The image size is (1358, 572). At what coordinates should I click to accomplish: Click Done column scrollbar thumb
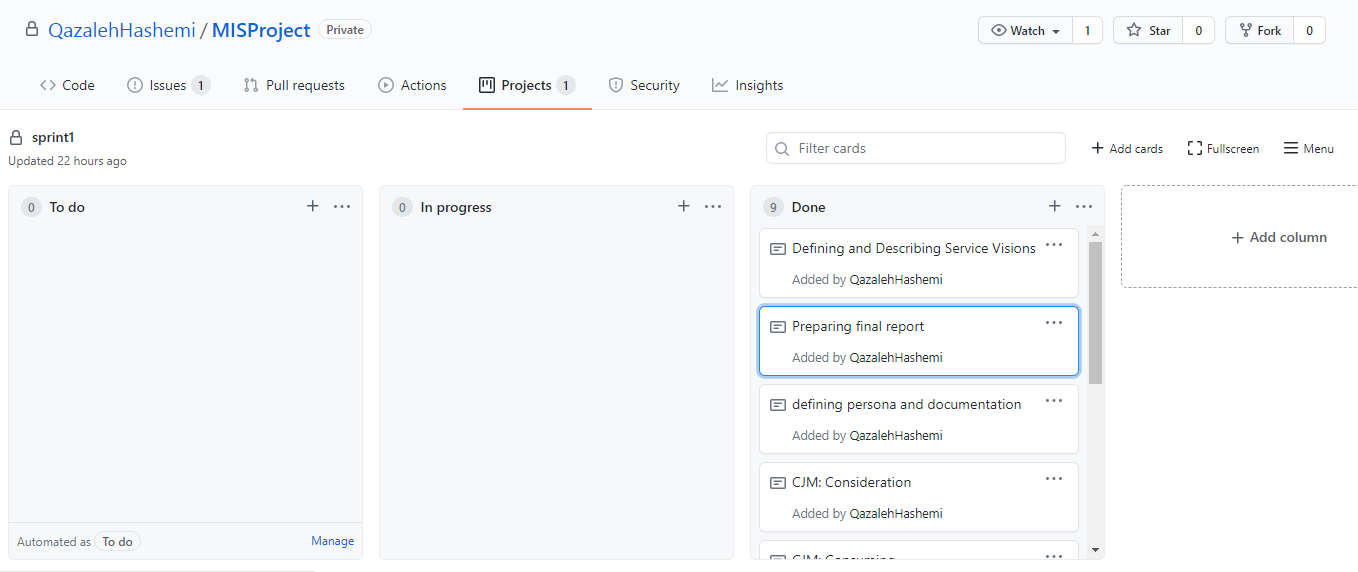[x=1095, y=312]
